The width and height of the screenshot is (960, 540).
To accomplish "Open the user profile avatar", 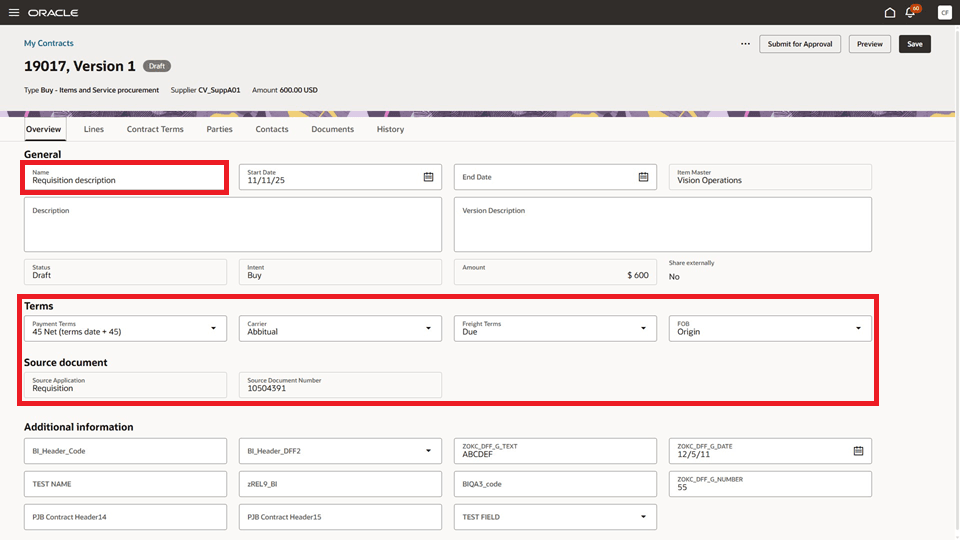I will tap(944, 12).
